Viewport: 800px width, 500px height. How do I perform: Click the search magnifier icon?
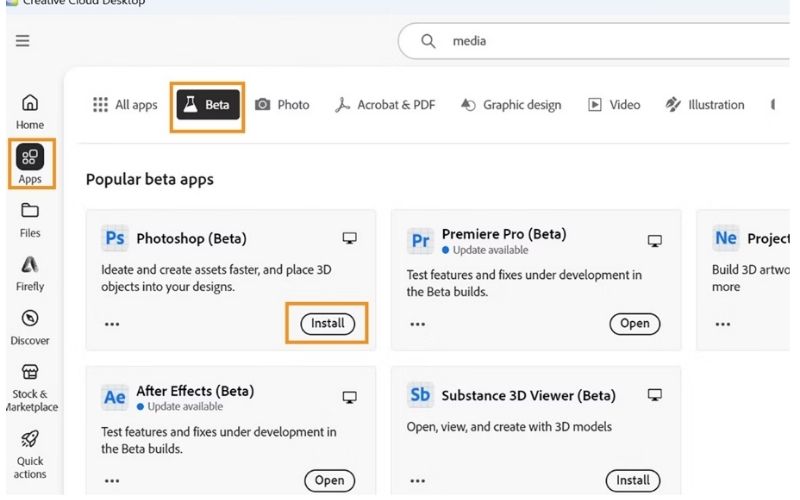[x=428, y=41]
